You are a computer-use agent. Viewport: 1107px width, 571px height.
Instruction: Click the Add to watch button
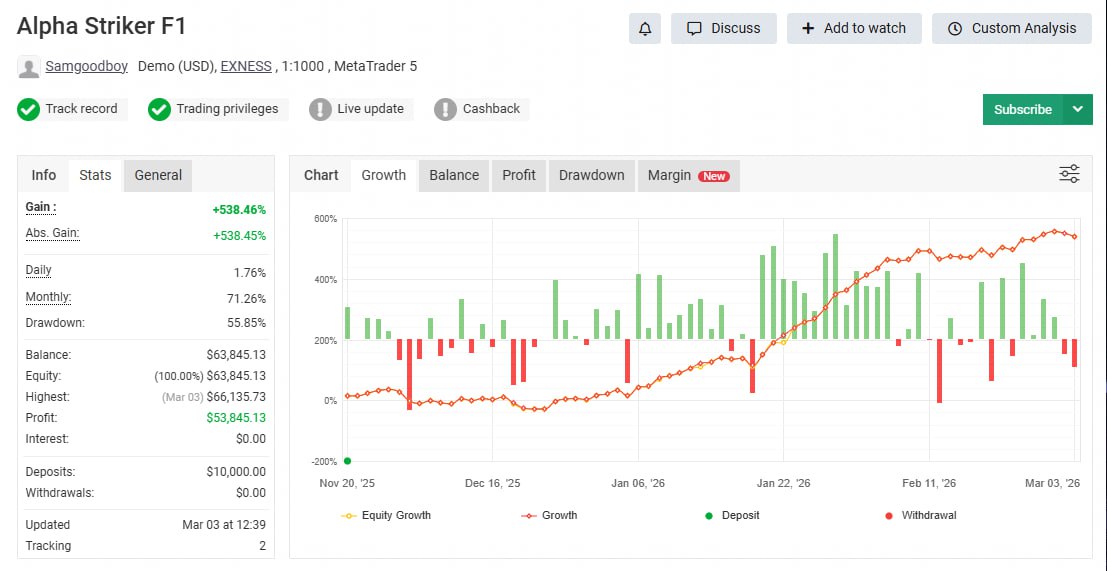(x=853, y=28)
